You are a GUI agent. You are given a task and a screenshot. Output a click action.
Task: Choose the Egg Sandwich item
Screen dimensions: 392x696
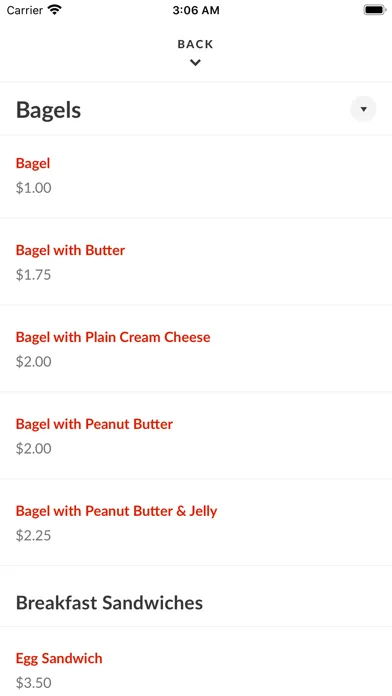pos(59,658)
